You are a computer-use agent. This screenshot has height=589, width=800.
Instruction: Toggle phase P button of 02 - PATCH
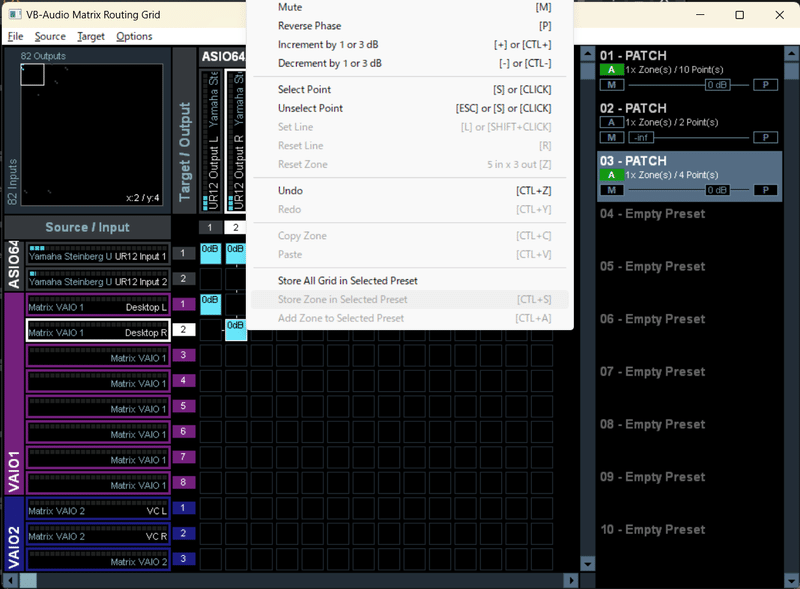coord(765,138)
